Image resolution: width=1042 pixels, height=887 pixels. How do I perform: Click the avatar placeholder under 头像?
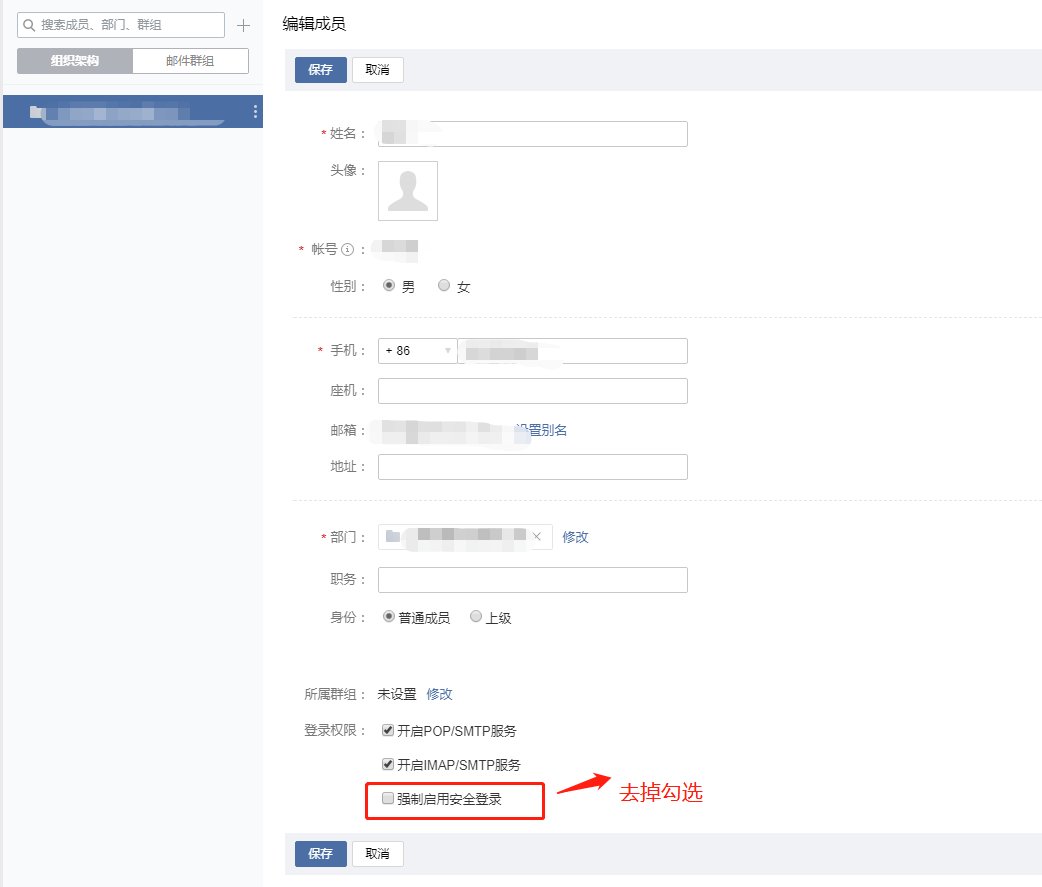408,190
